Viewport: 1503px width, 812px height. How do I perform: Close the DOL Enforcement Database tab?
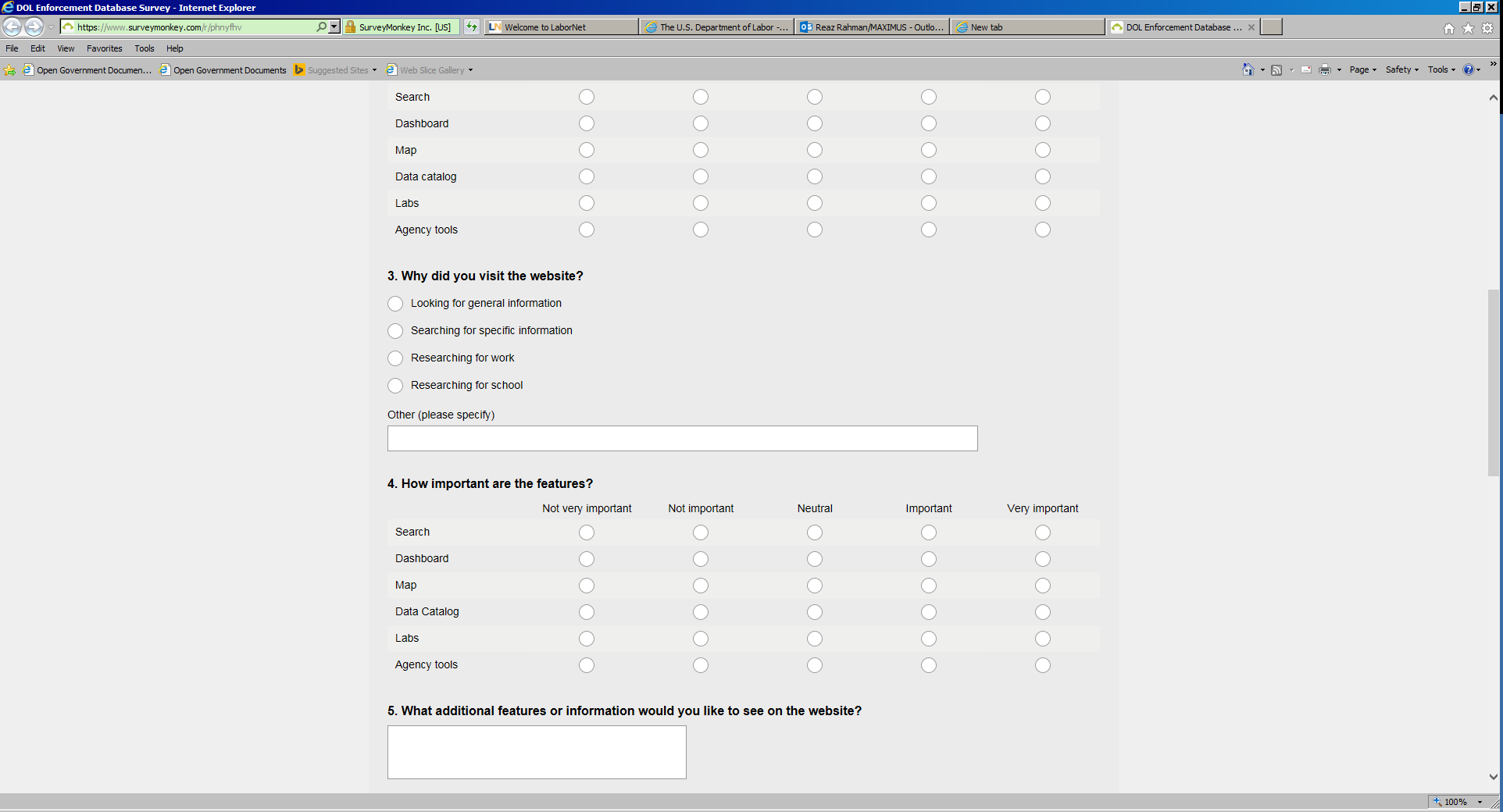pos(1251,27)
